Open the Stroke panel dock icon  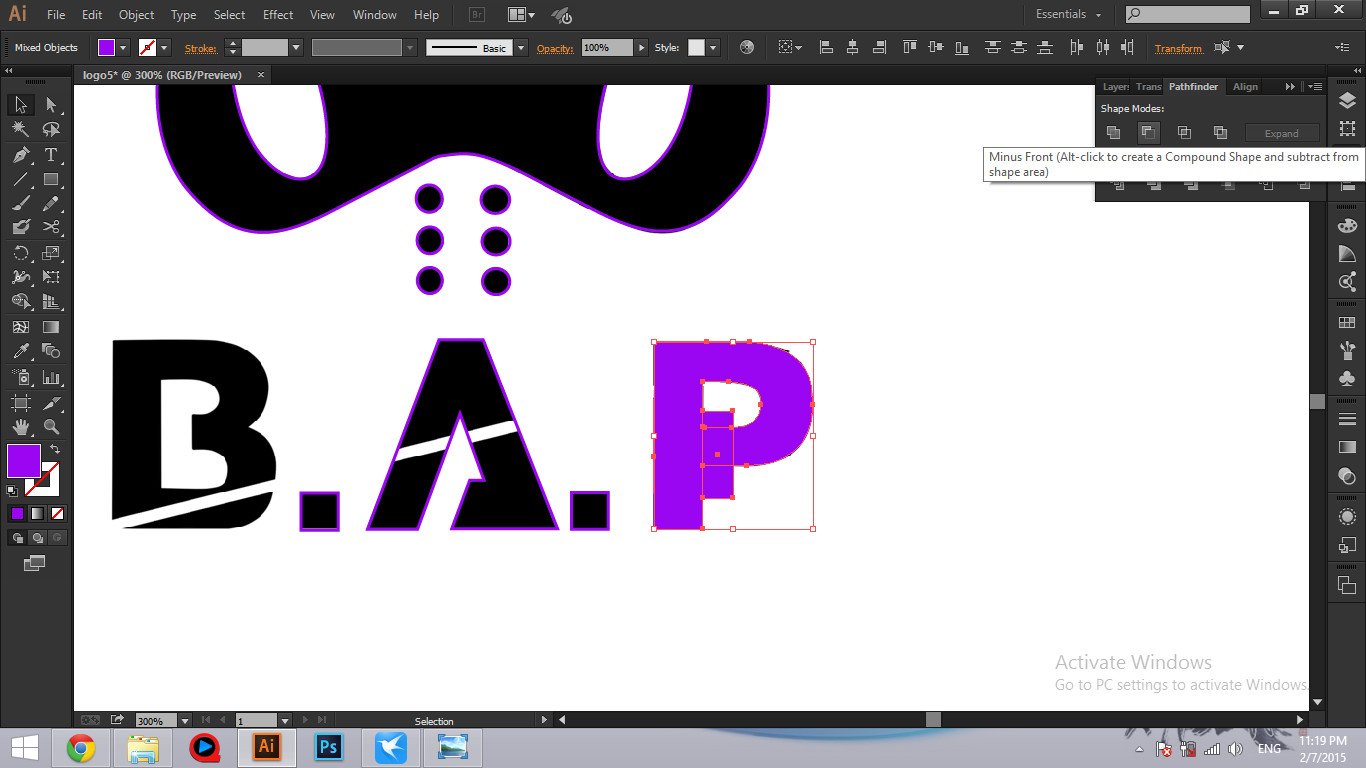(1347, 419)
